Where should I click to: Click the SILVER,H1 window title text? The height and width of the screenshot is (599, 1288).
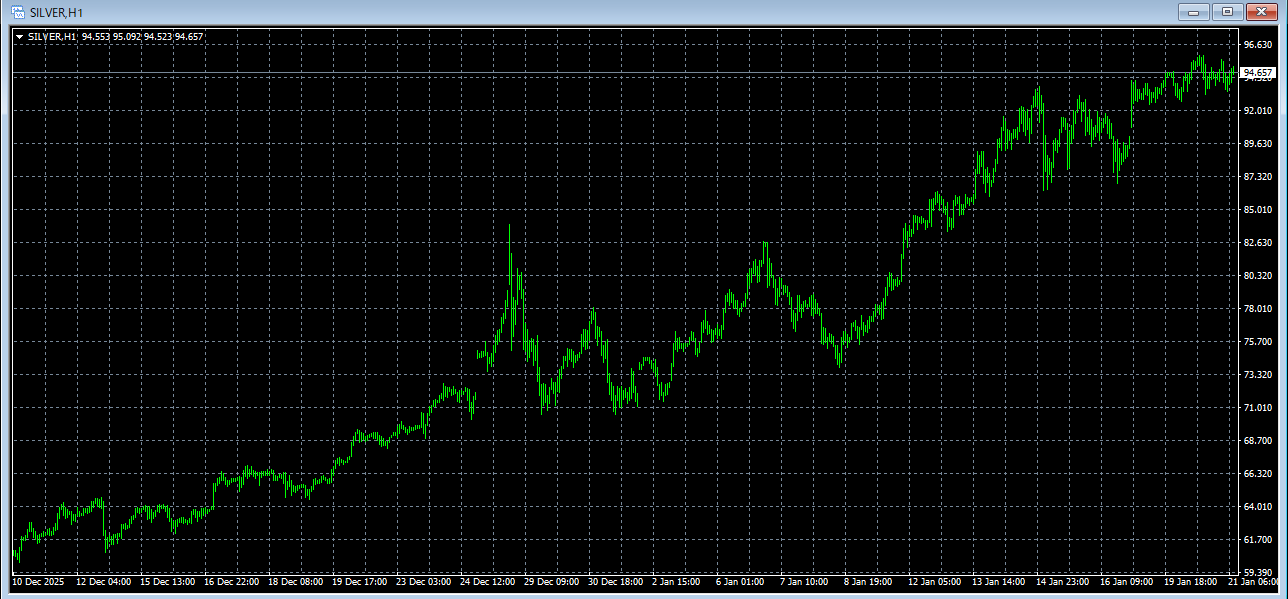(57, 11)
